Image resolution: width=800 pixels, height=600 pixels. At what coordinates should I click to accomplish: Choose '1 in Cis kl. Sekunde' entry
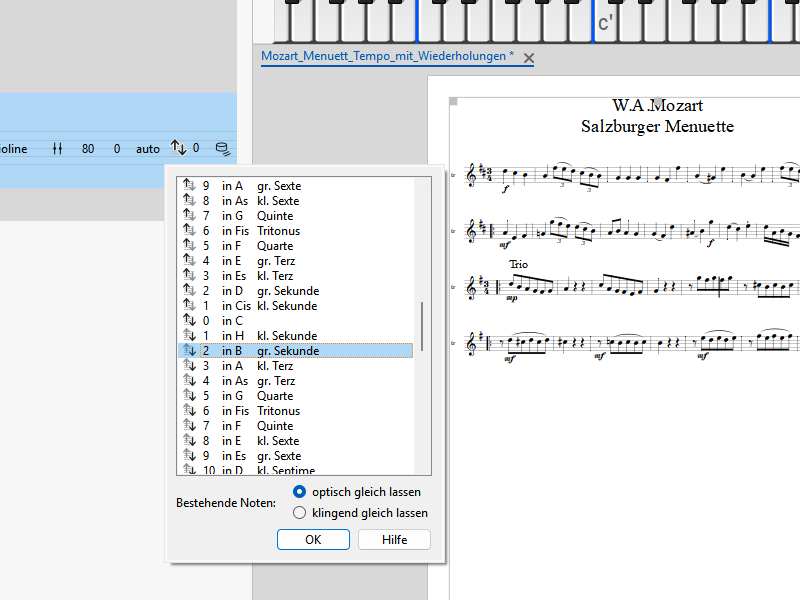(x=296, y=306)
